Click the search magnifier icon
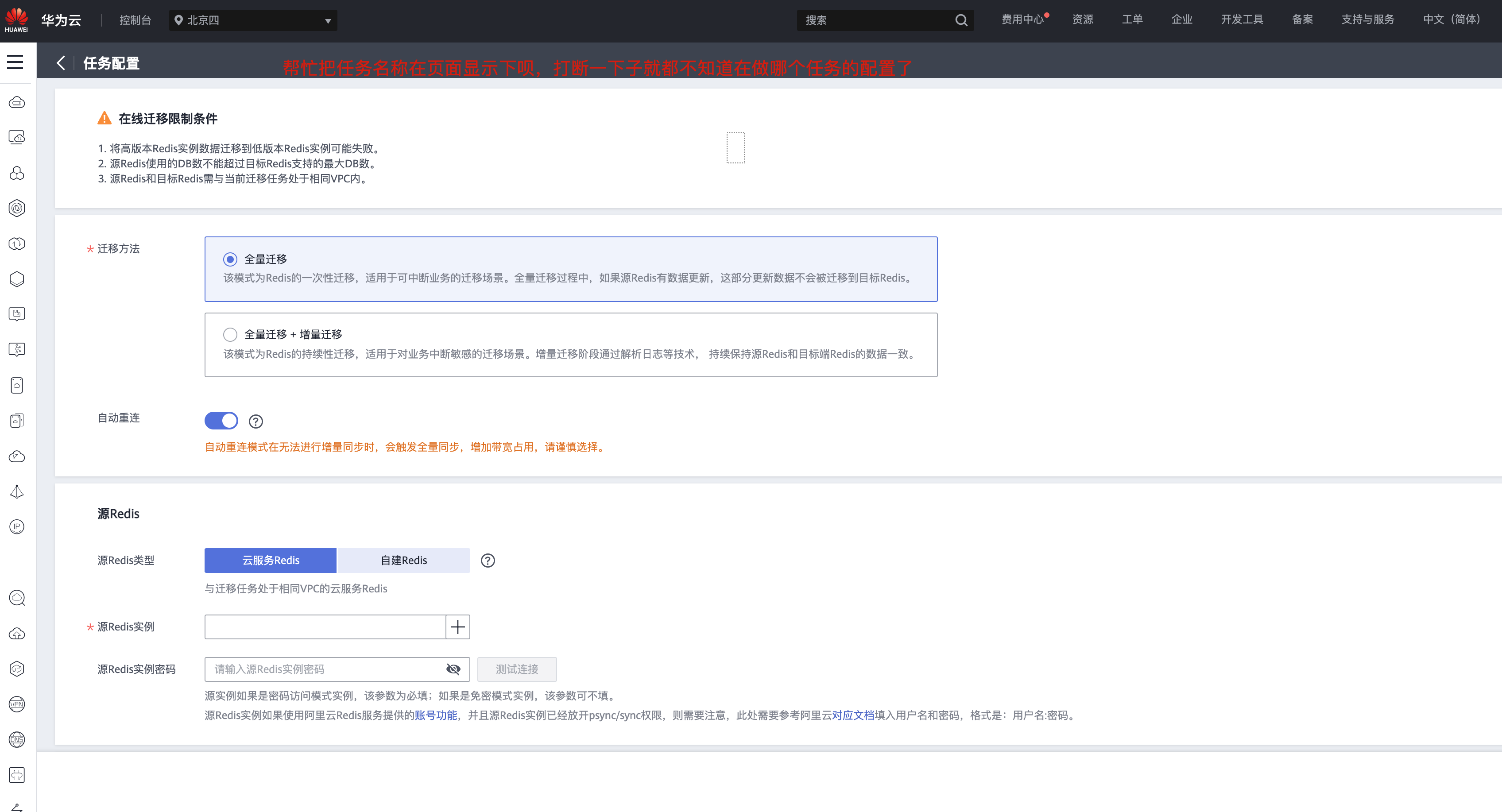Screen dimensions: 1502x812 [961, 20]
